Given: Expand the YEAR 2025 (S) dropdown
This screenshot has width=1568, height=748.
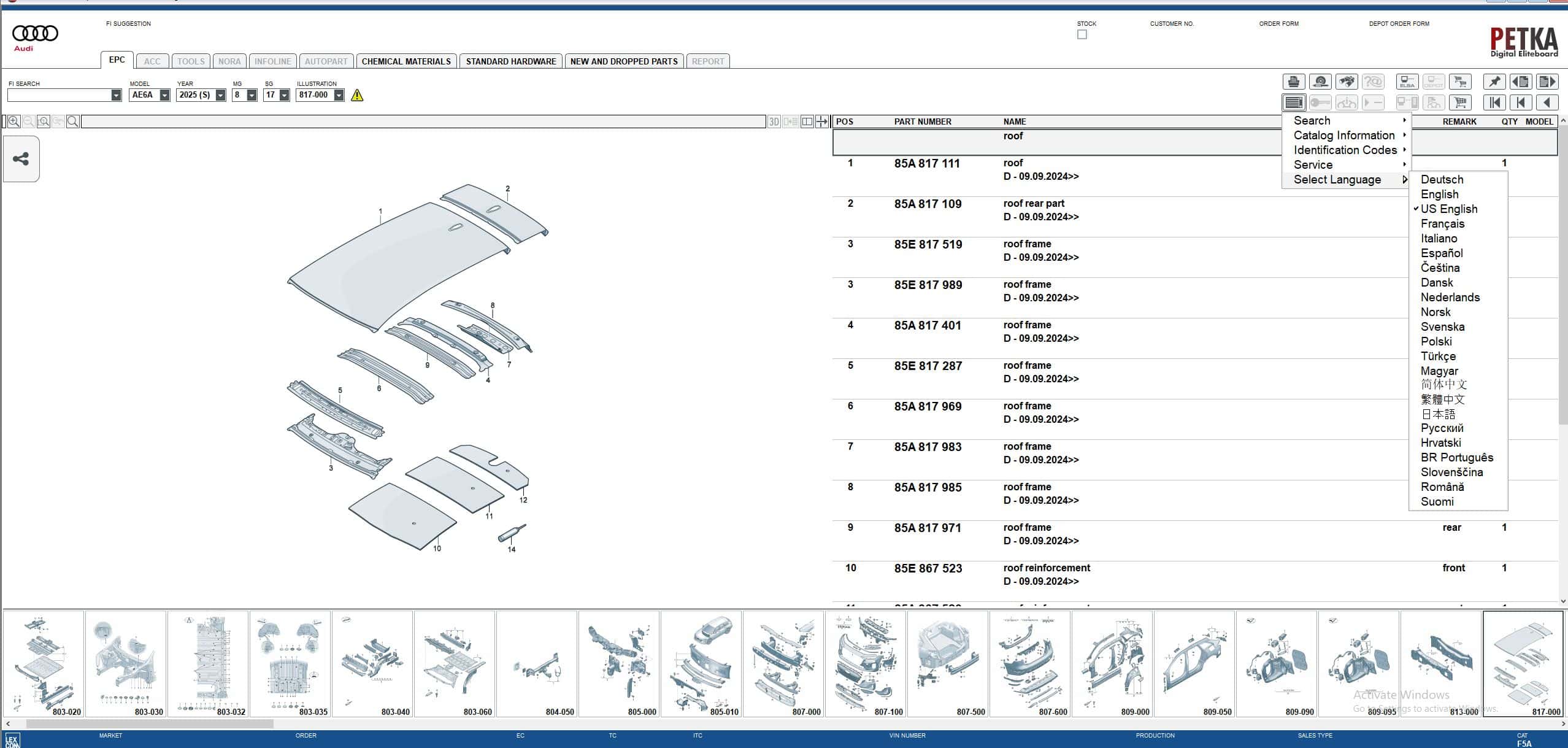Looking at the screenshot, I should point(220,95).
